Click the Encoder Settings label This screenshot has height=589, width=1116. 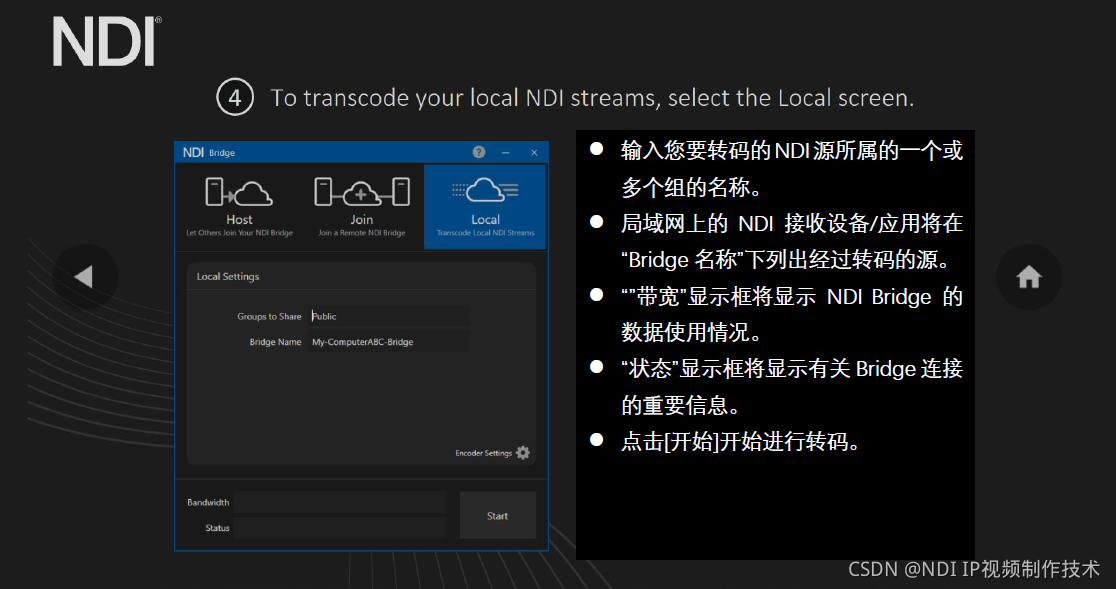pos(483,453)
